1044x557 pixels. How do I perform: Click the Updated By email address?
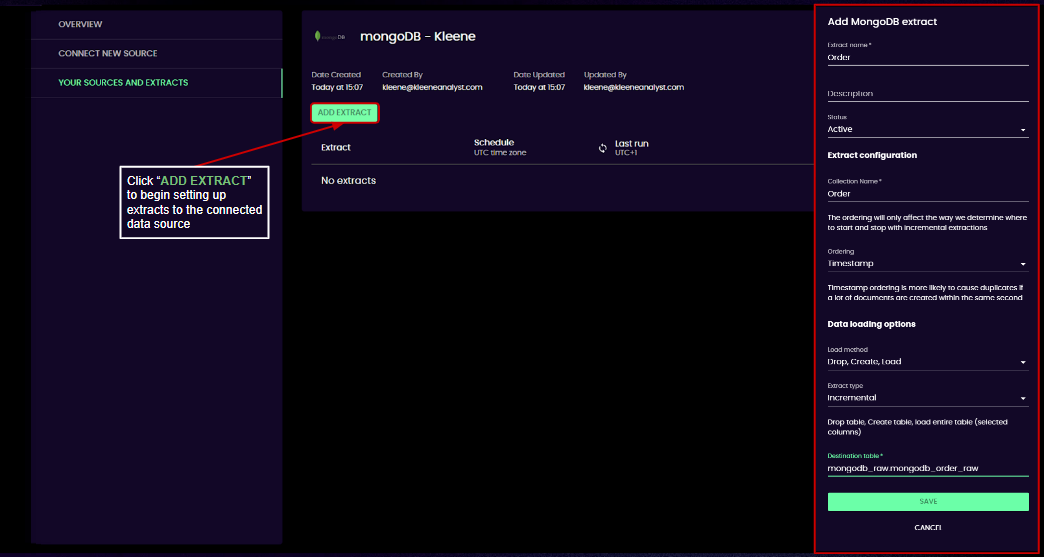pyautogui.click(x=634, y=87)
